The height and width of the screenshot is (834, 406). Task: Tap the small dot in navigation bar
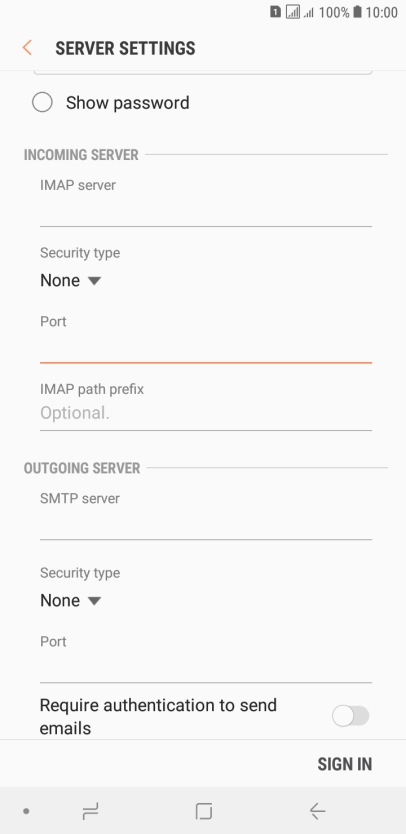[x=26, y=811]
